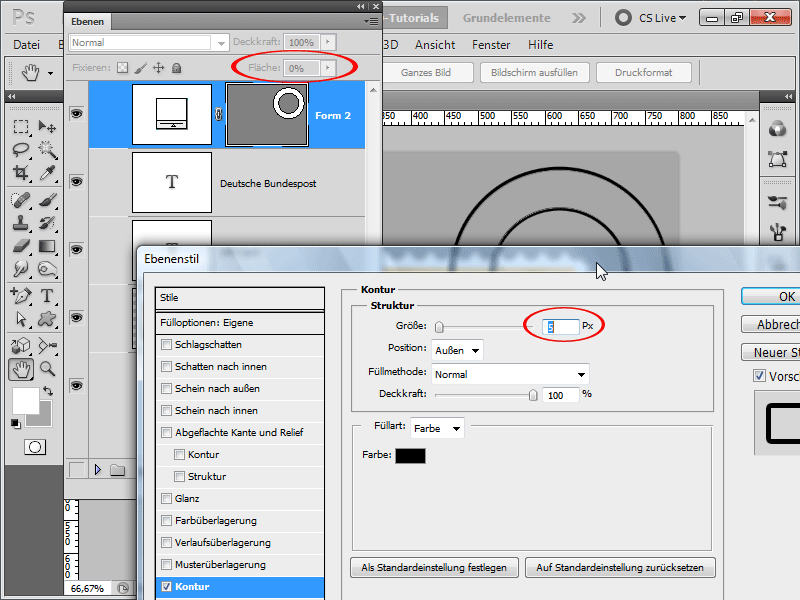Image resolution: width=800 pixels, height=600 pixels.
Task: Select the History Brush tool
Action: [47, 223]
